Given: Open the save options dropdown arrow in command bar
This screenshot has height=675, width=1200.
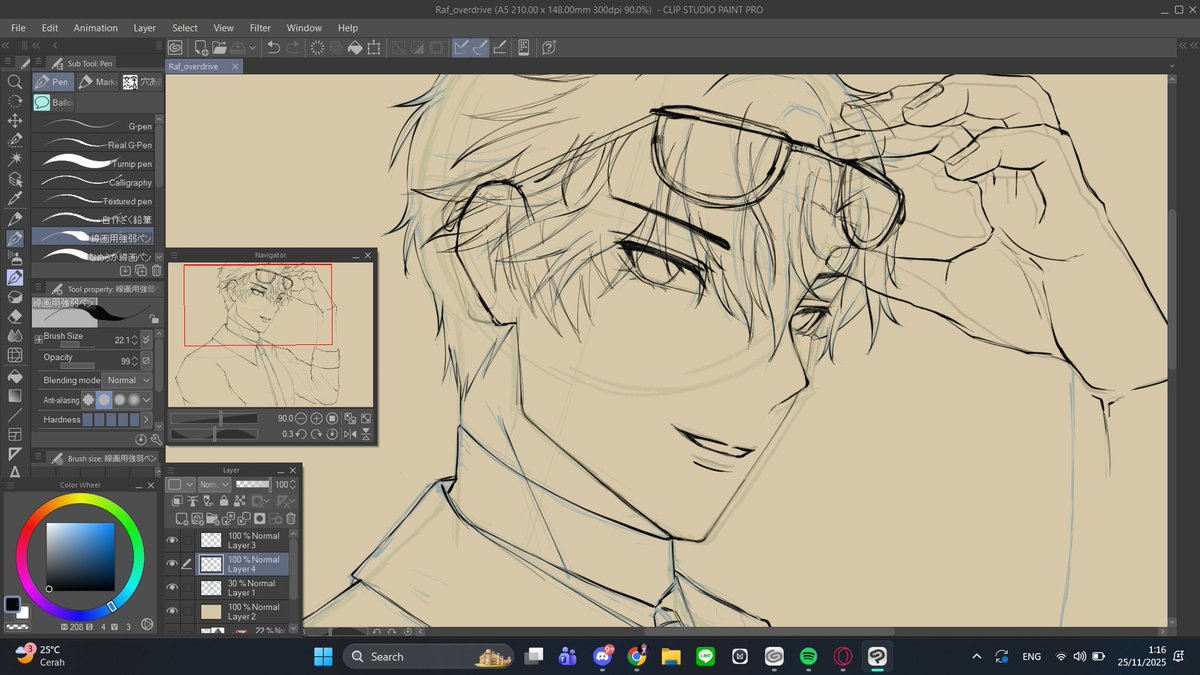Looking at the screenshot, I should coord(253,47).
